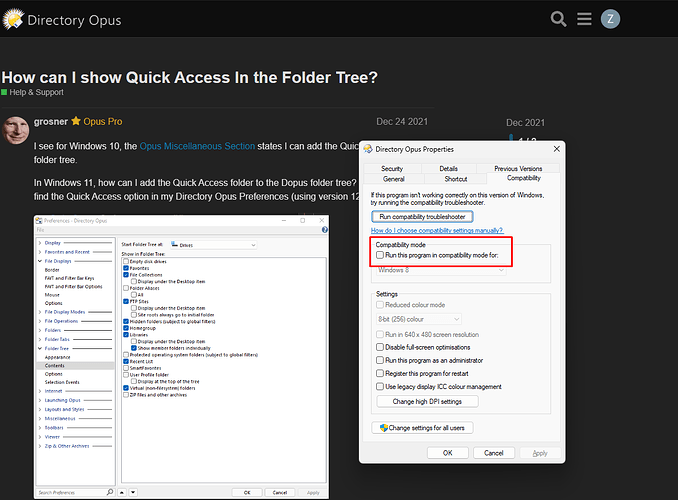Click the help question-mark icon in Preferences
This screenshot has height=500, width=678.
click(325, 230)
